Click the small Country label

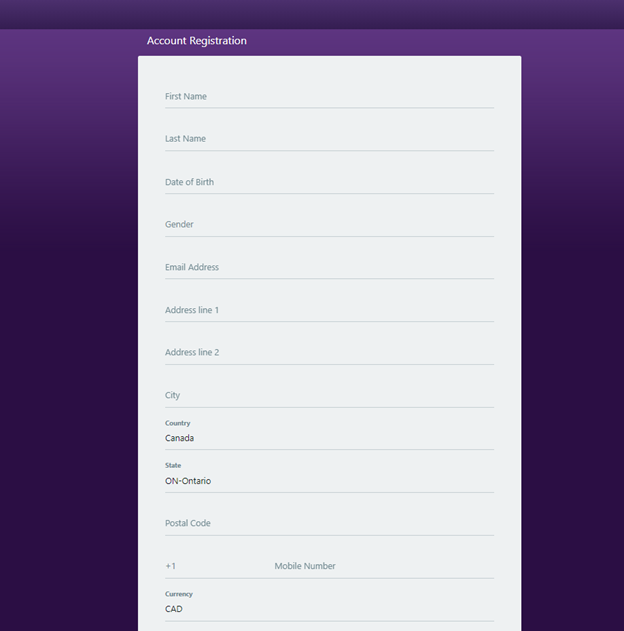[177, 423]
